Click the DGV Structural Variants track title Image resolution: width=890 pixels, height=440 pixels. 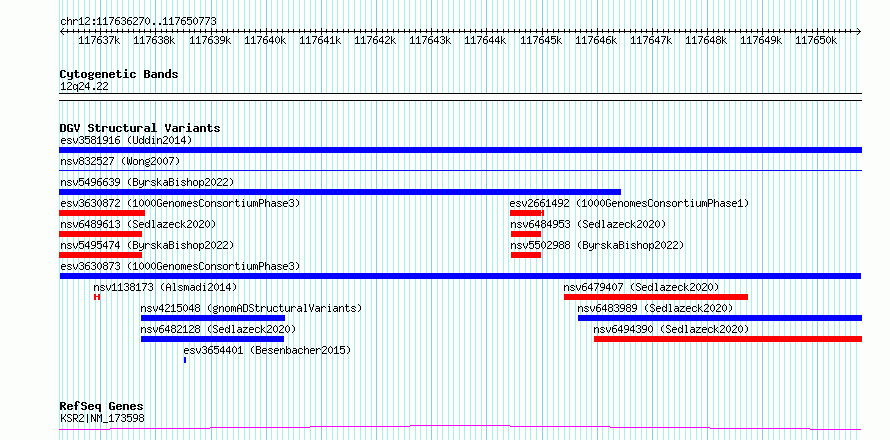coord(140,128)
